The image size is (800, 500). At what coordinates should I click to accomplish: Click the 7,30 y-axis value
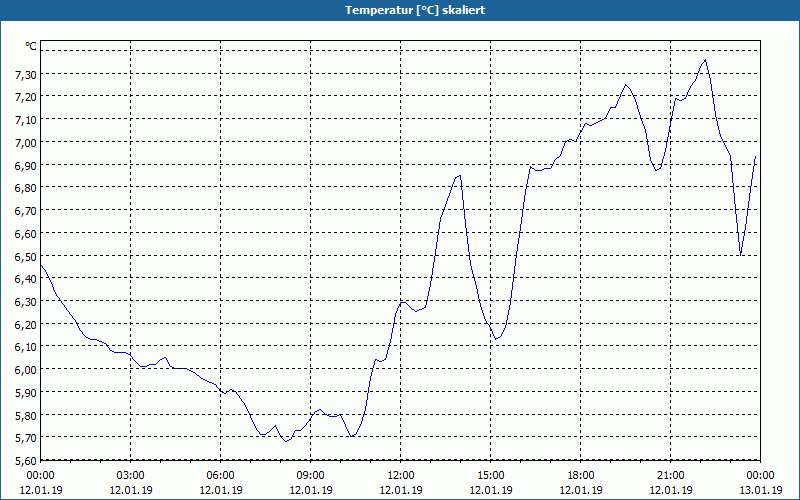[26, 74]
